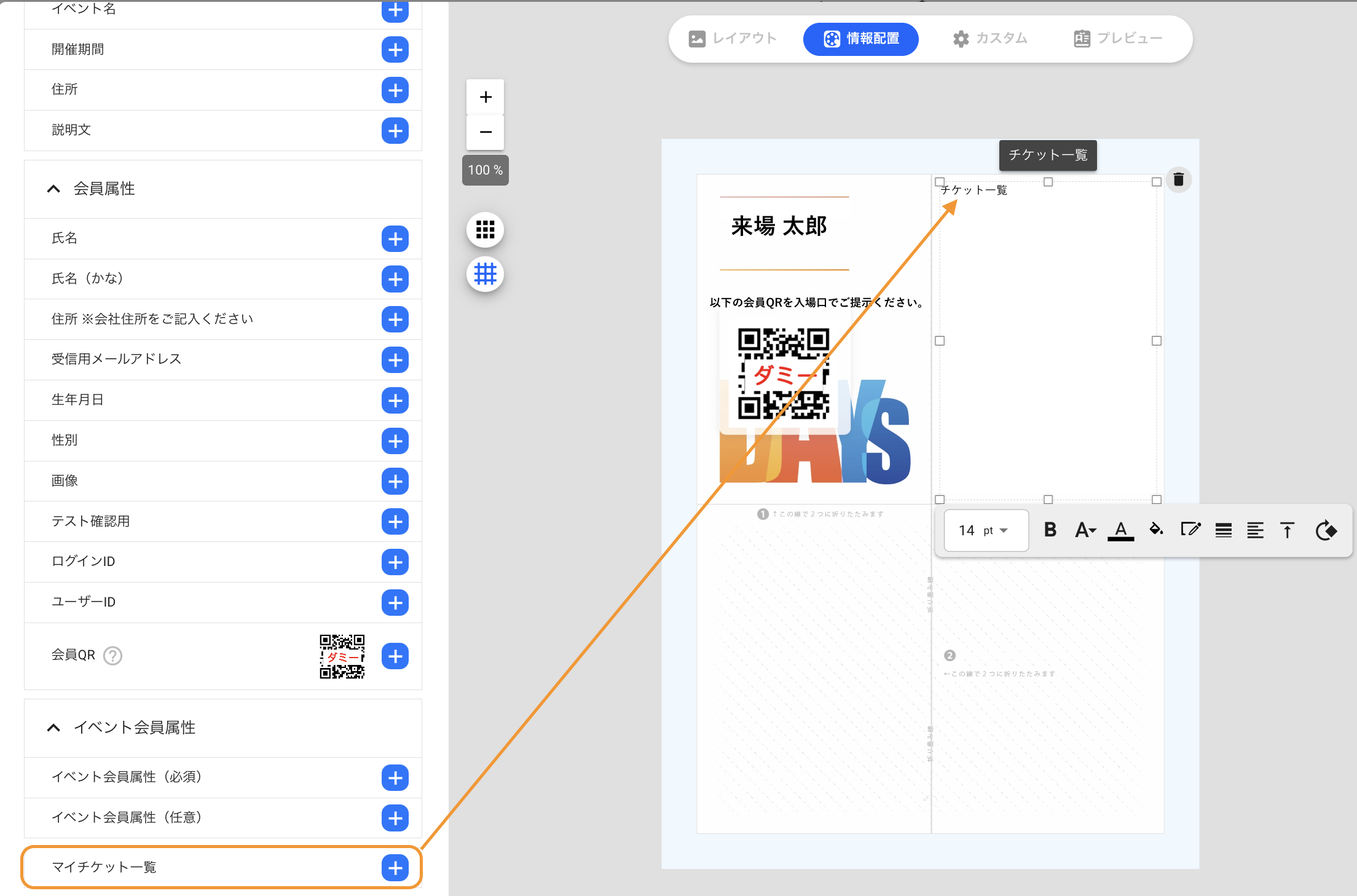The height and width of the screenshot is (896, 1357).
Task: Open the カスタム tab
Action: point(990,39)
